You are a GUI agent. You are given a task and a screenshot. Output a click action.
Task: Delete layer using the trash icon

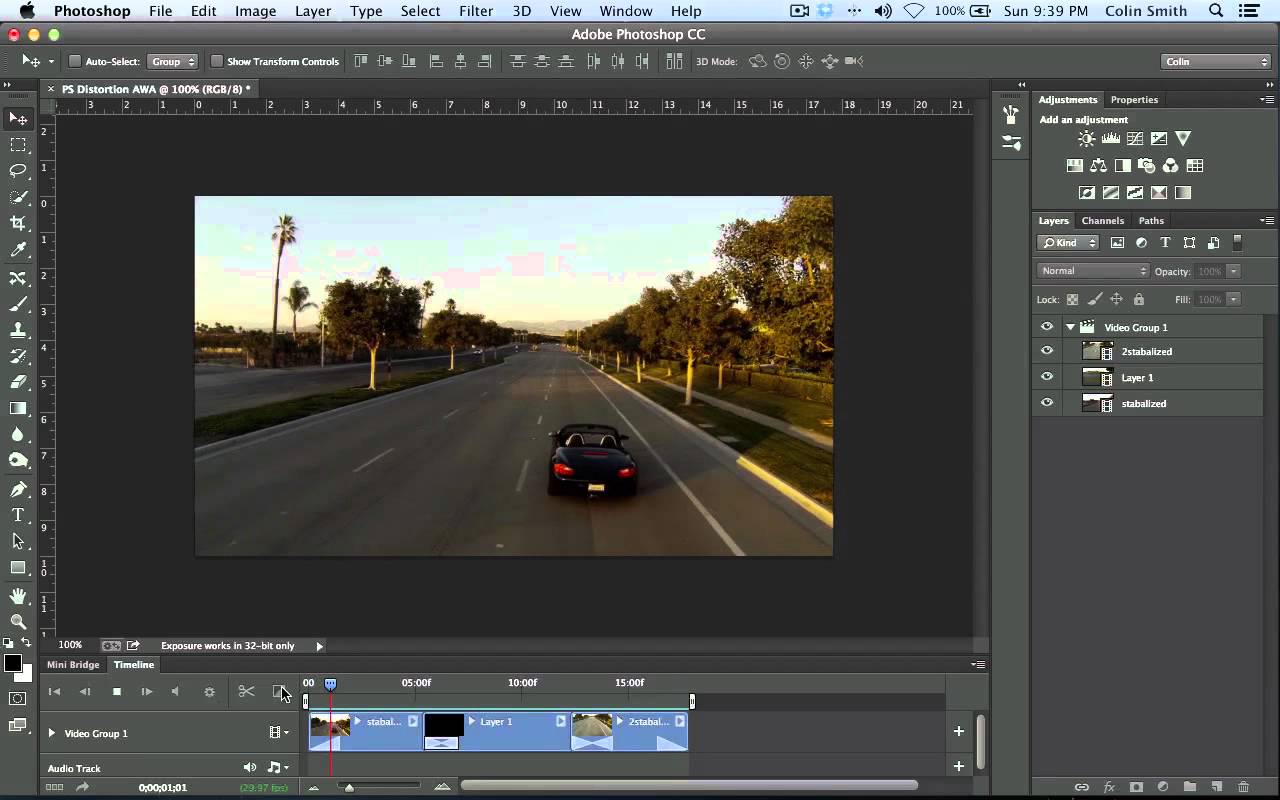pos(1243,787)
